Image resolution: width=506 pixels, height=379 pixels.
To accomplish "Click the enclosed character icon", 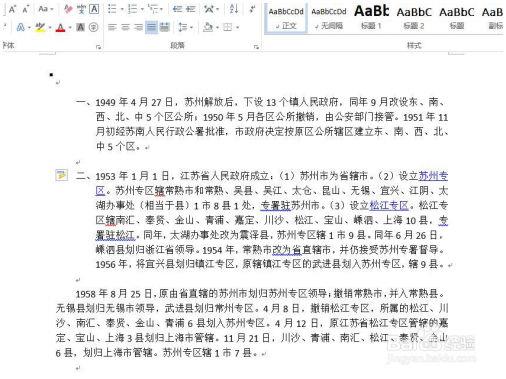I will click(94, 27).
